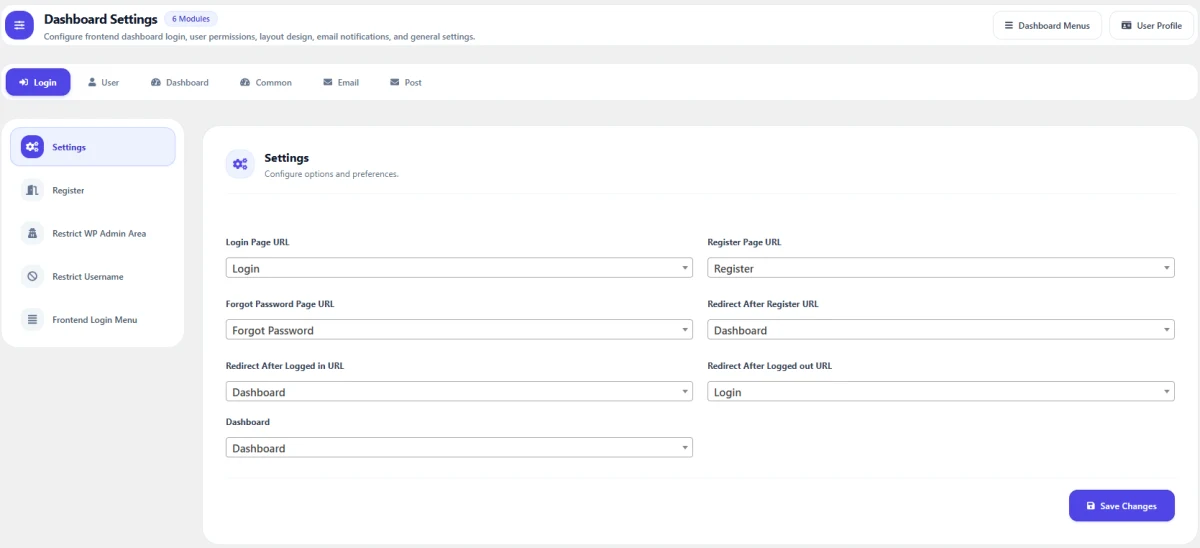Expand Redirect After Register URL dropdown
This screenshot has height=548, width=1200.
tap(941, 330)
